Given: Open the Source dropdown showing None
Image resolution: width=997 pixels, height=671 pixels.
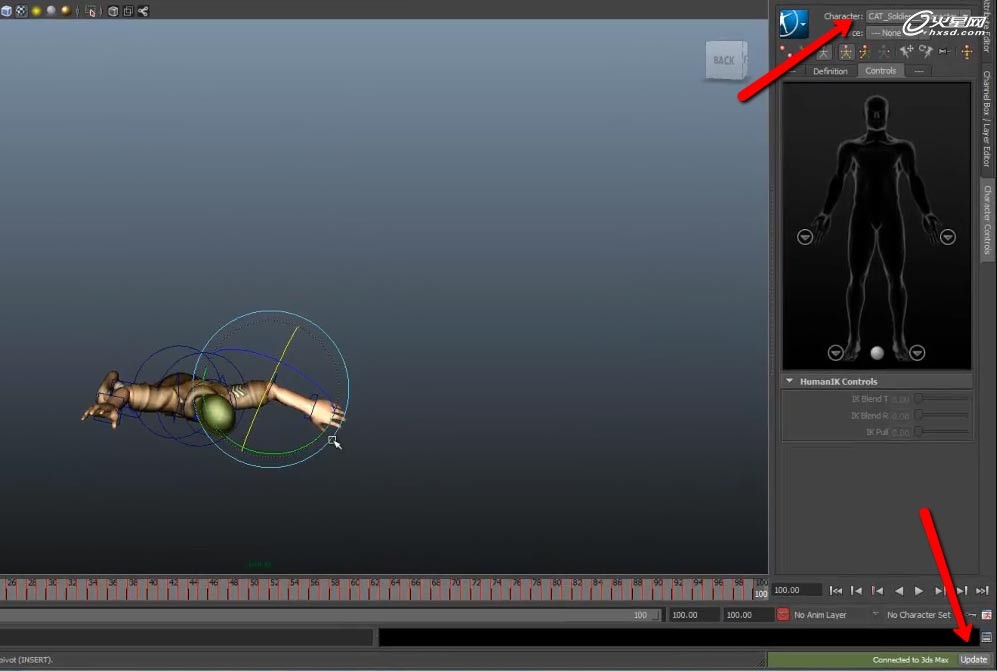Looking at the screenshot, I should (x=897, y=32).
